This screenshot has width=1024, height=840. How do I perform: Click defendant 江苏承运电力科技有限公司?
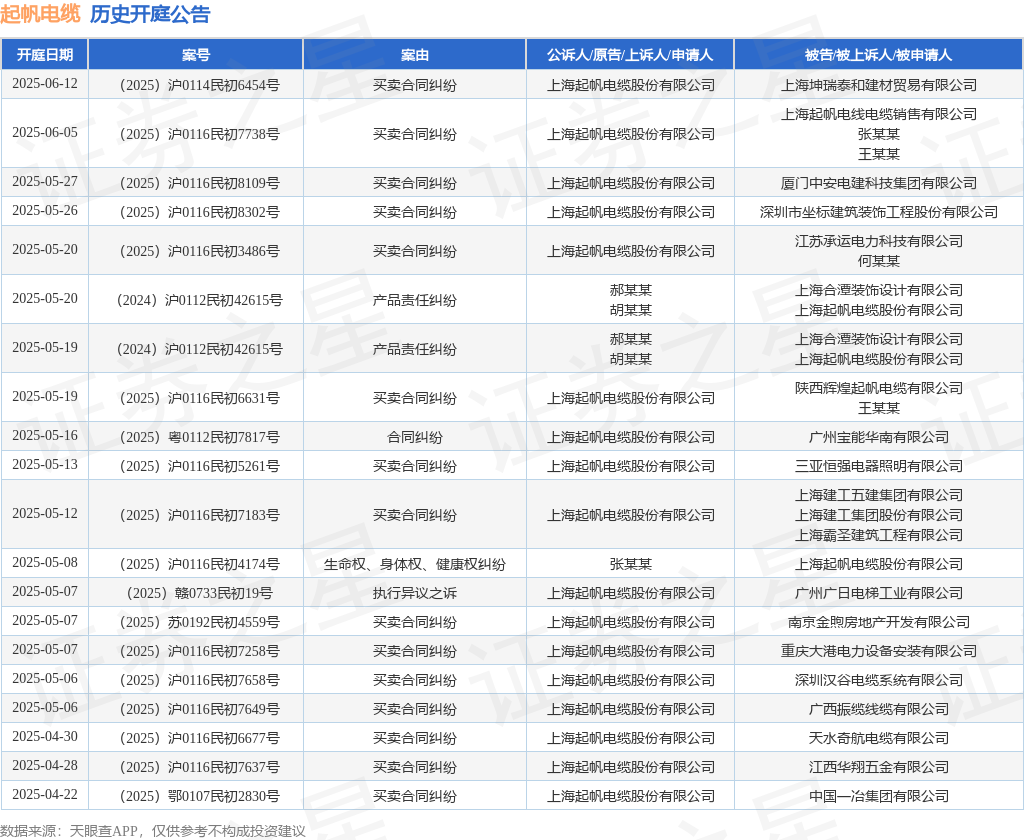878,241
